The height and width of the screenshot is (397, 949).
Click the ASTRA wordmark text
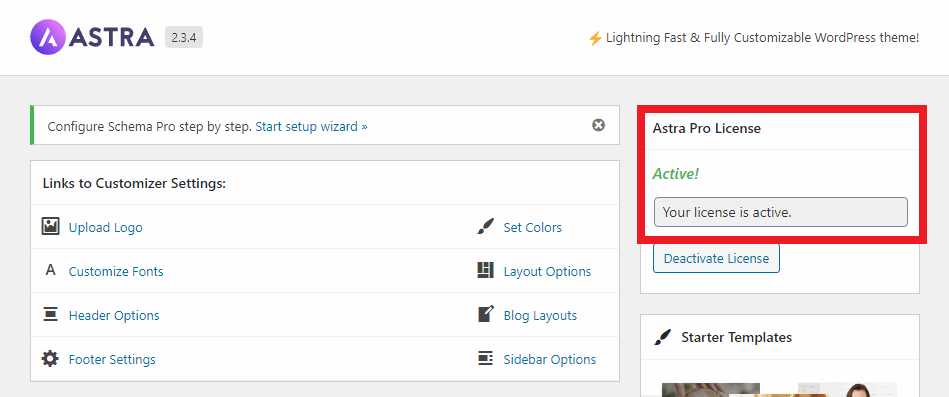click(x=112, y=38)
